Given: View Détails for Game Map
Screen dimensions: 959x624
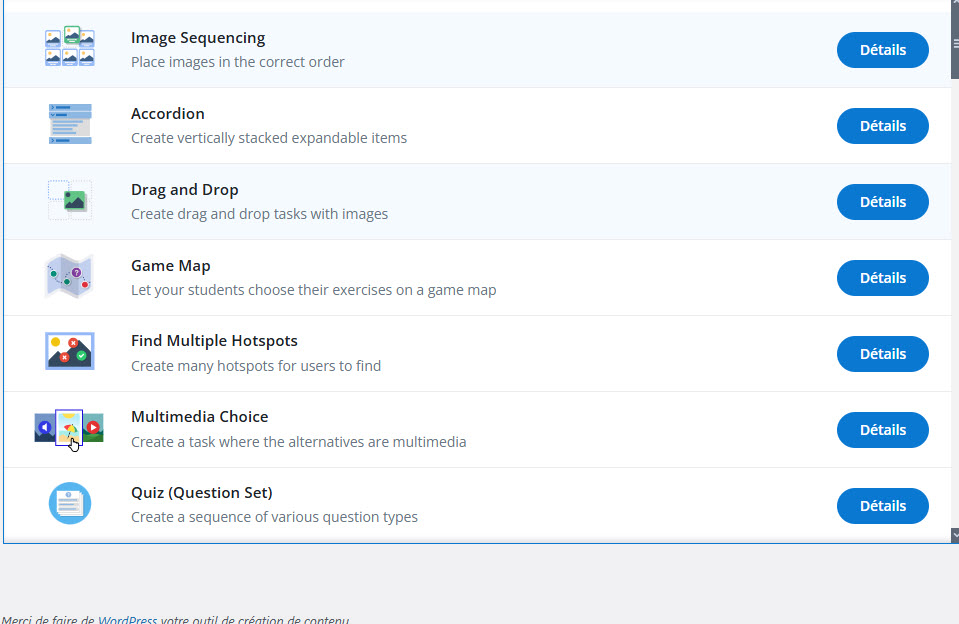Looking at the screenshot, I should (x=882, y=278).
